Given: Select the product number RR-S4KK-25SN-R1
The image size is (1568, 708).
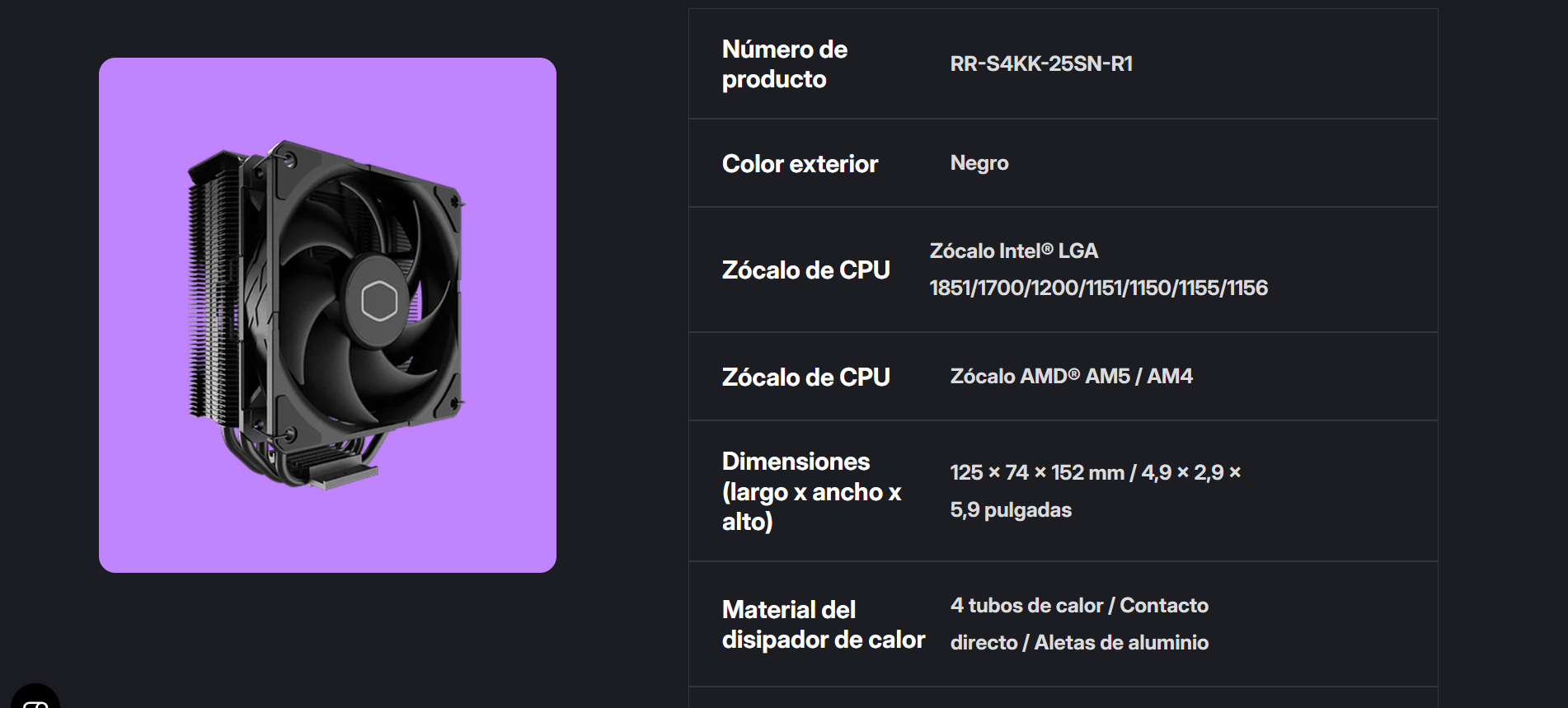Looking at the screenshot, I should click(x=1041, y=63).
